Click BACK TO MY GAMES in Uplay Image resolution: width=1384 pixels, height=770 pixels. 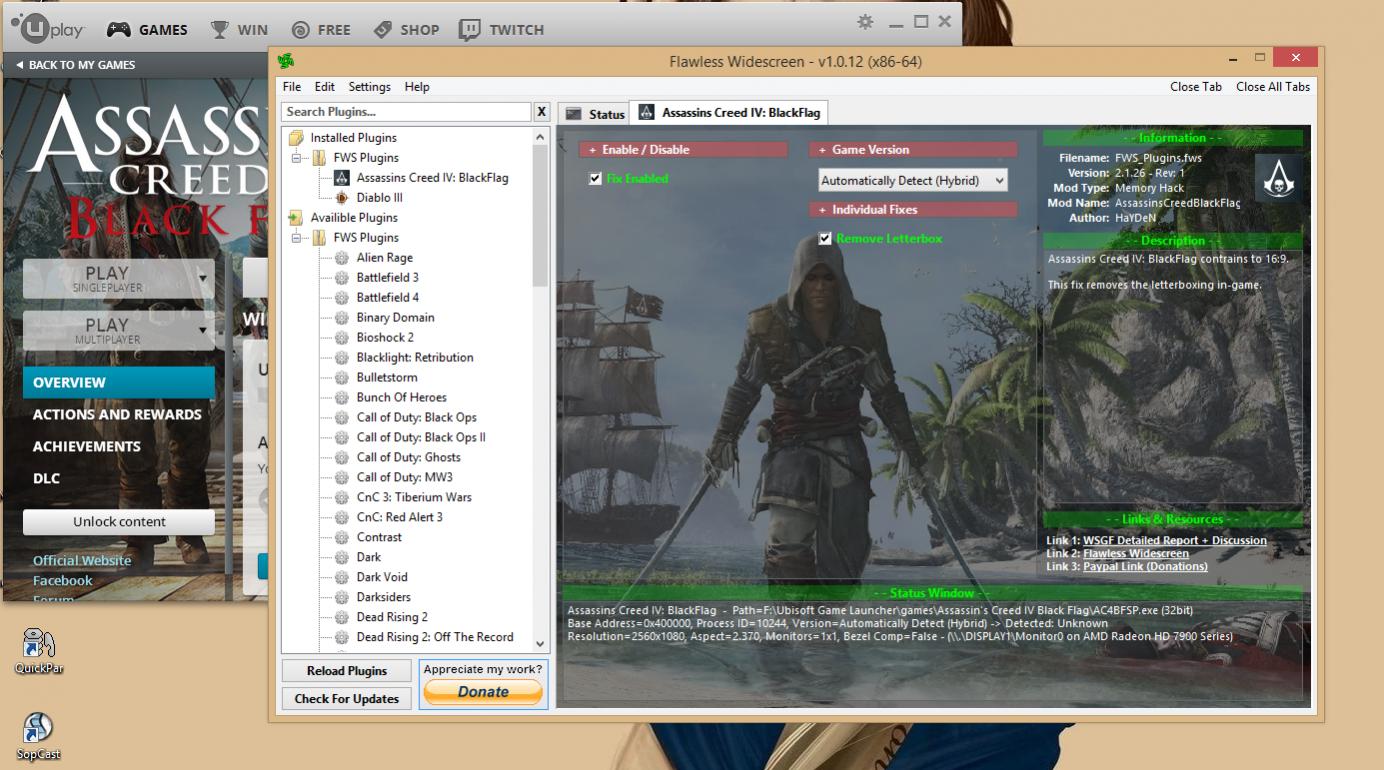coord(76,65)
